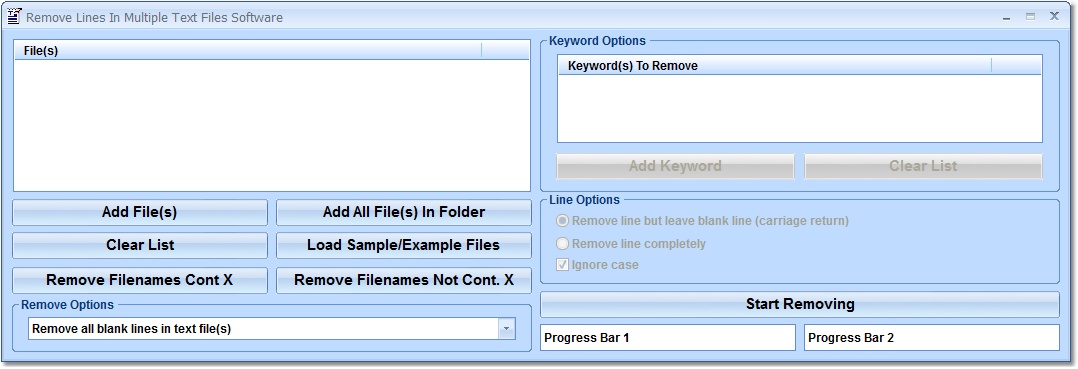Screen dimensions: 1078x369
Task: Click the Add Keyword button
Action: click(675, 166)
